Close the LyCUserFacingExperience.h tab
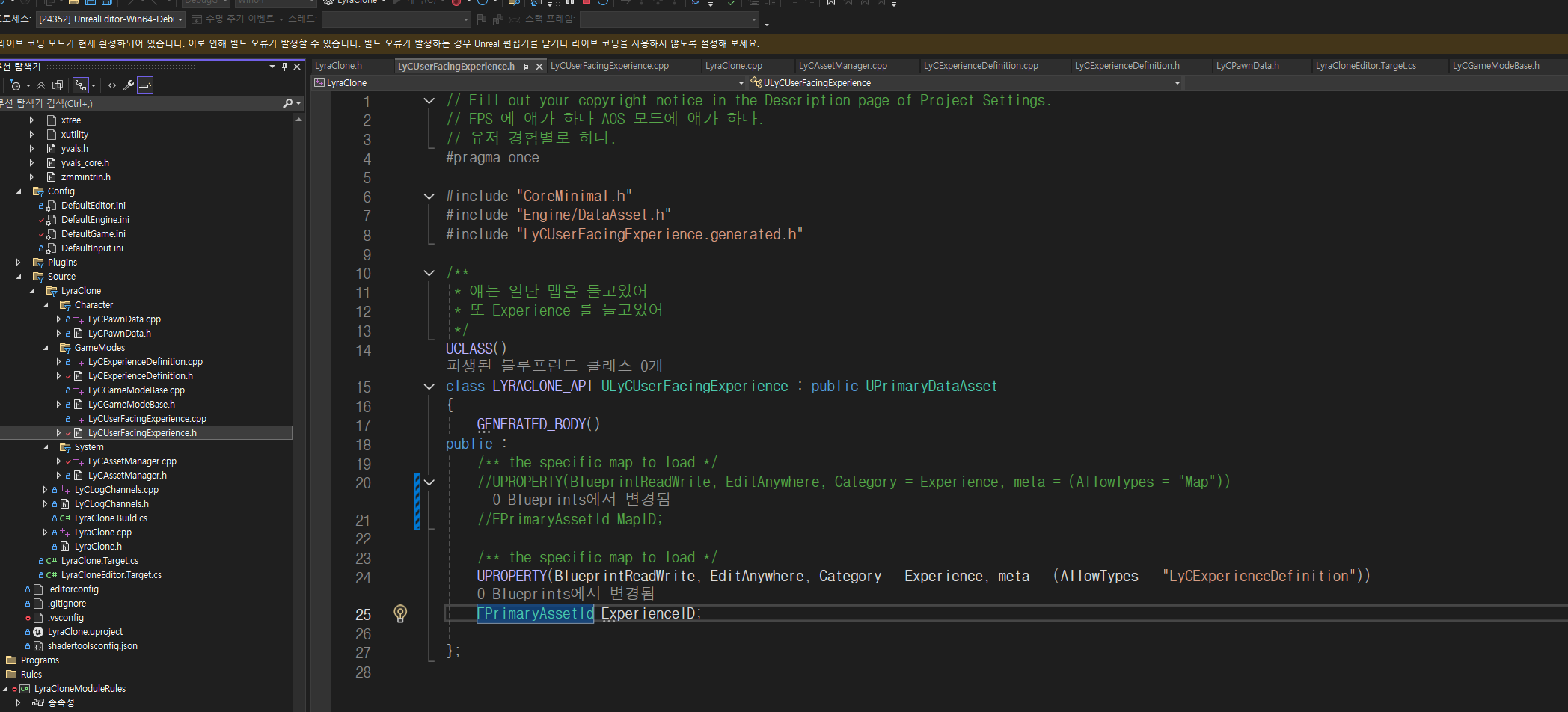The width and height of the screenshot is (1568, 712). pos(539,67)
